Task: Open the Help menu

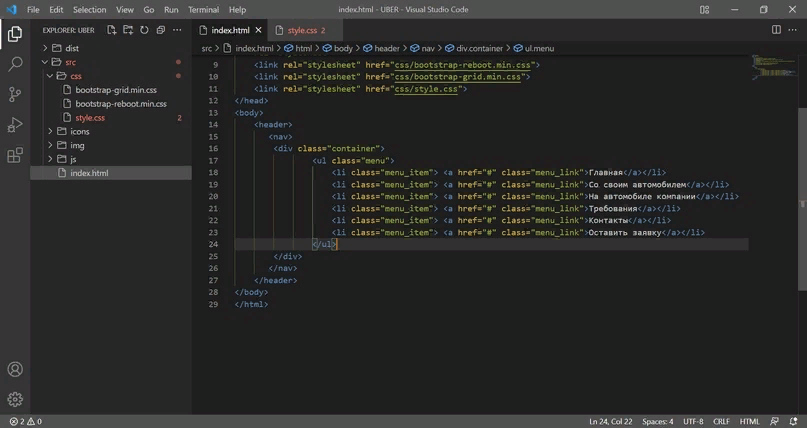Action: [x=237, y=9]
